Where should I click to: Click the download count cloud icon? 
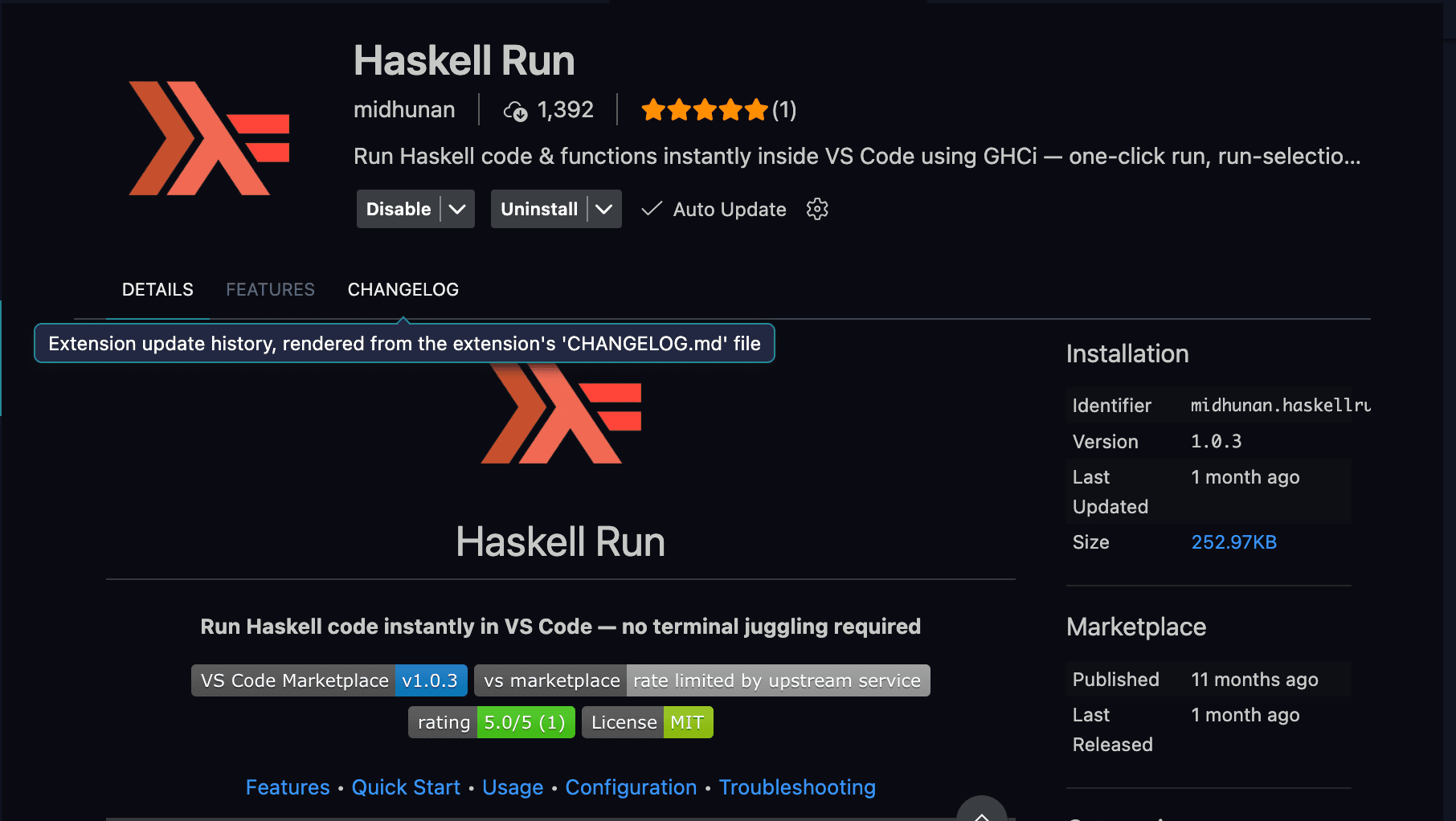(515, 111)
